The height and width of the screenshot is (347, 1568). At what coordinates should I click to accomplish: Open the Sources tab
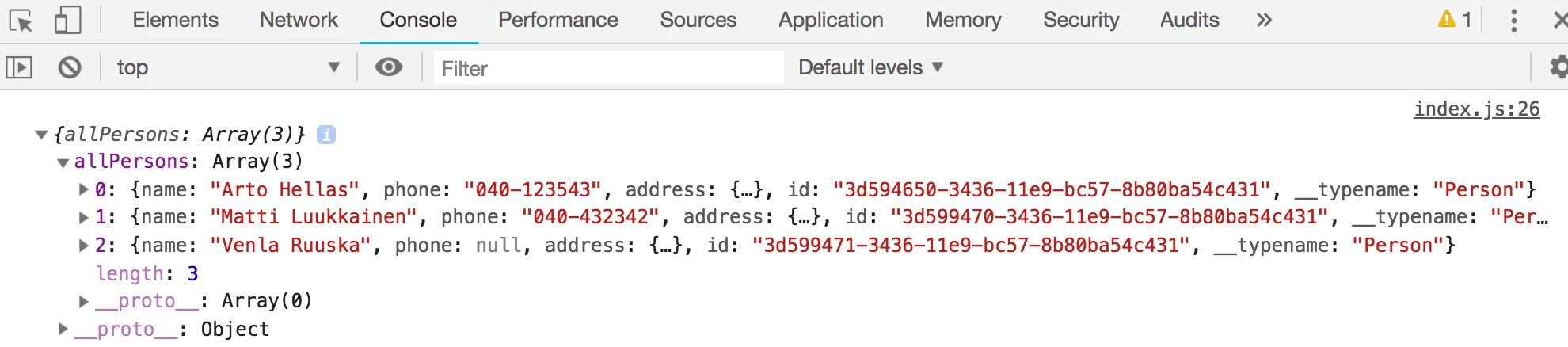click(698, 20)
